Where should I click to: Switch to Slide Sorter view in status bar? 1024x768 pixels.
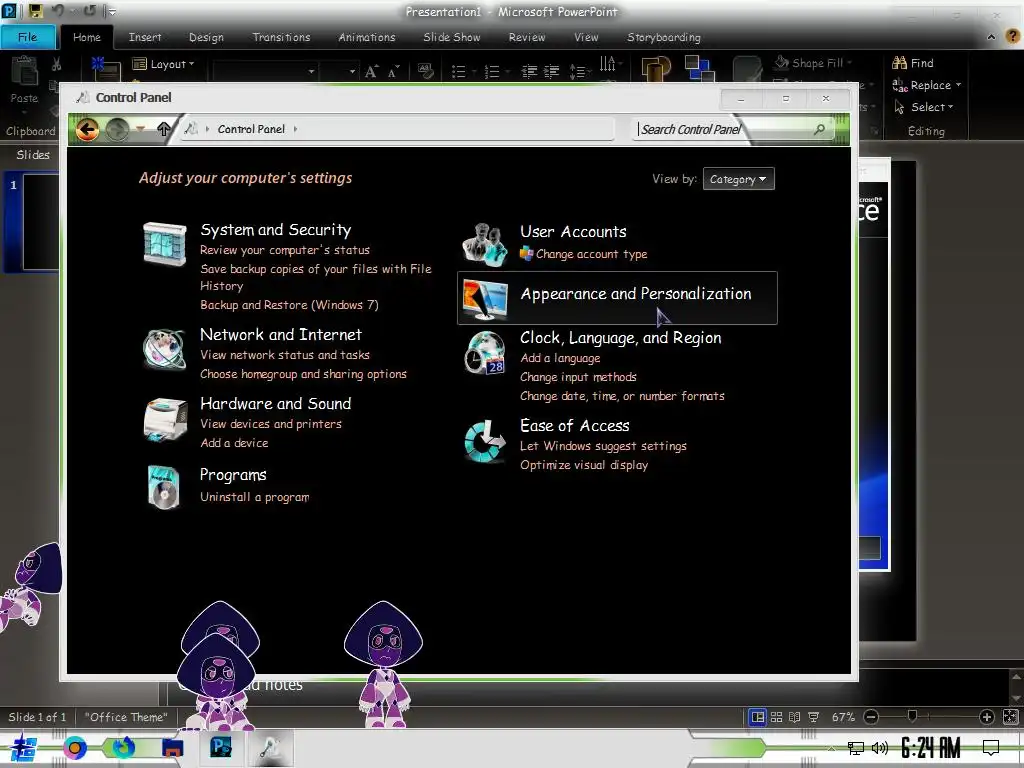776,717
